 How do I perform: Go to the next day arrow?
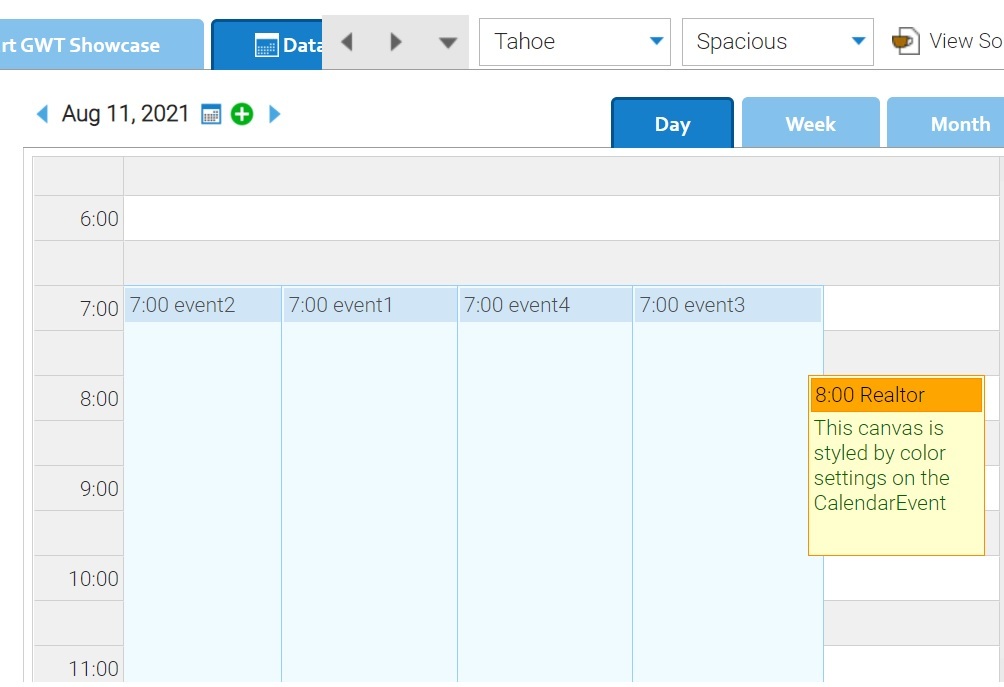point(275,114)
